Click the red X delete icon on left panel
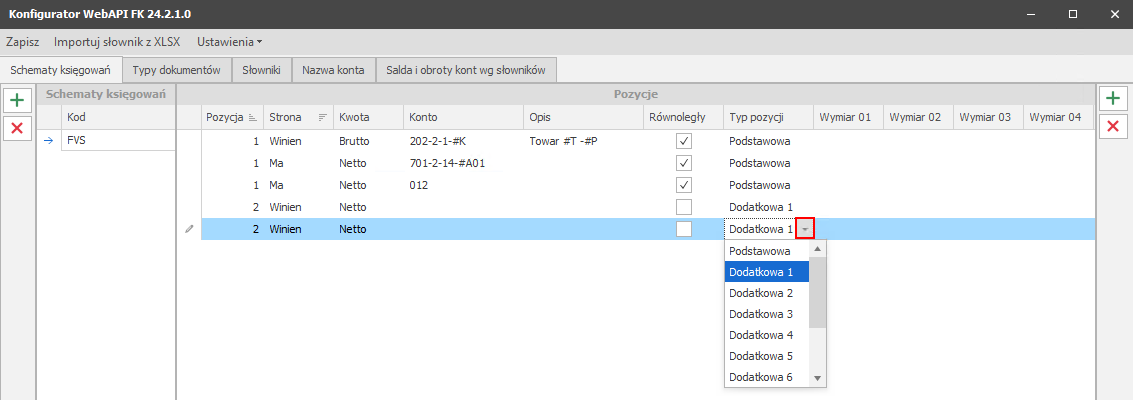The width and height of the screenshot is (1133, 400). (x=16, y=127)
